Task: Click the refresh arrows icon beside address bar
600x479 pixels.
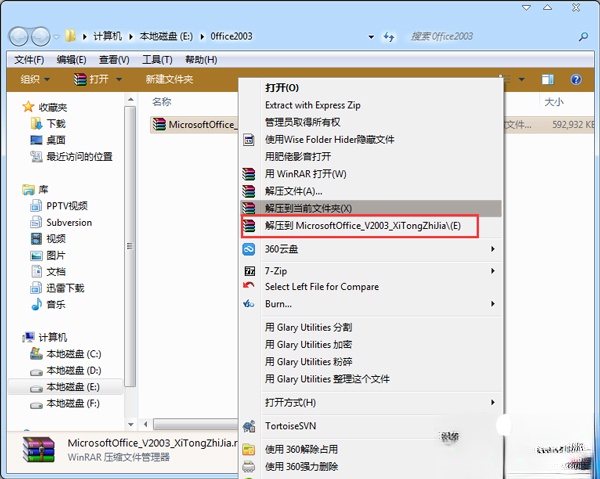Action: (x=389, y=37)
